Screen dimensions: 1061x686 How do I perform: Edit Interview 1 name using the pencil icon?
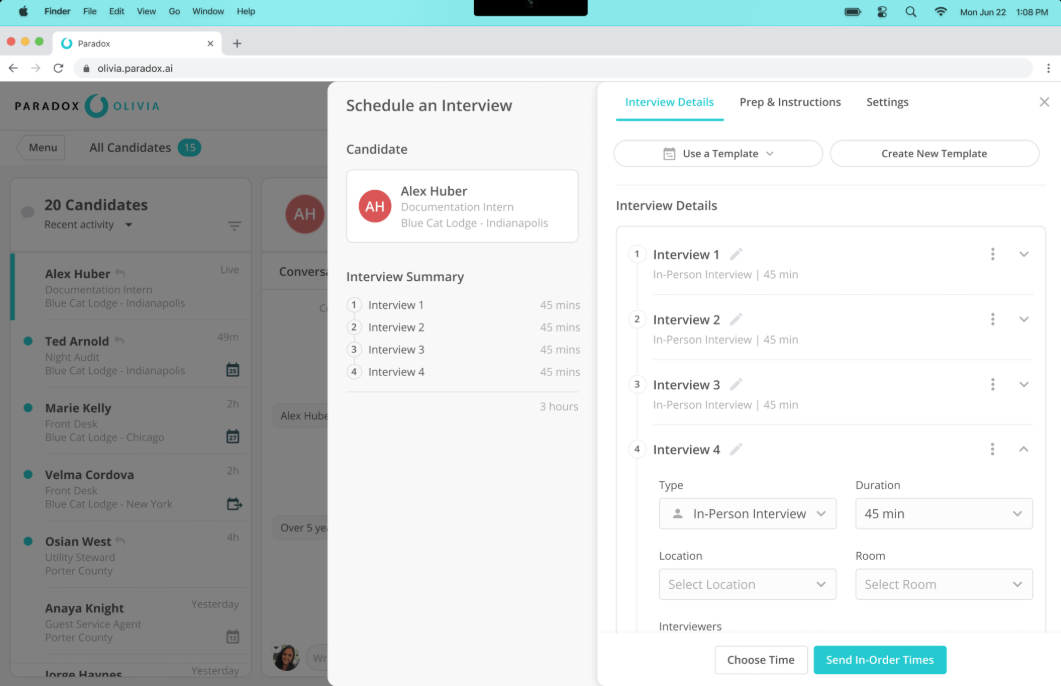click(737, 254)
